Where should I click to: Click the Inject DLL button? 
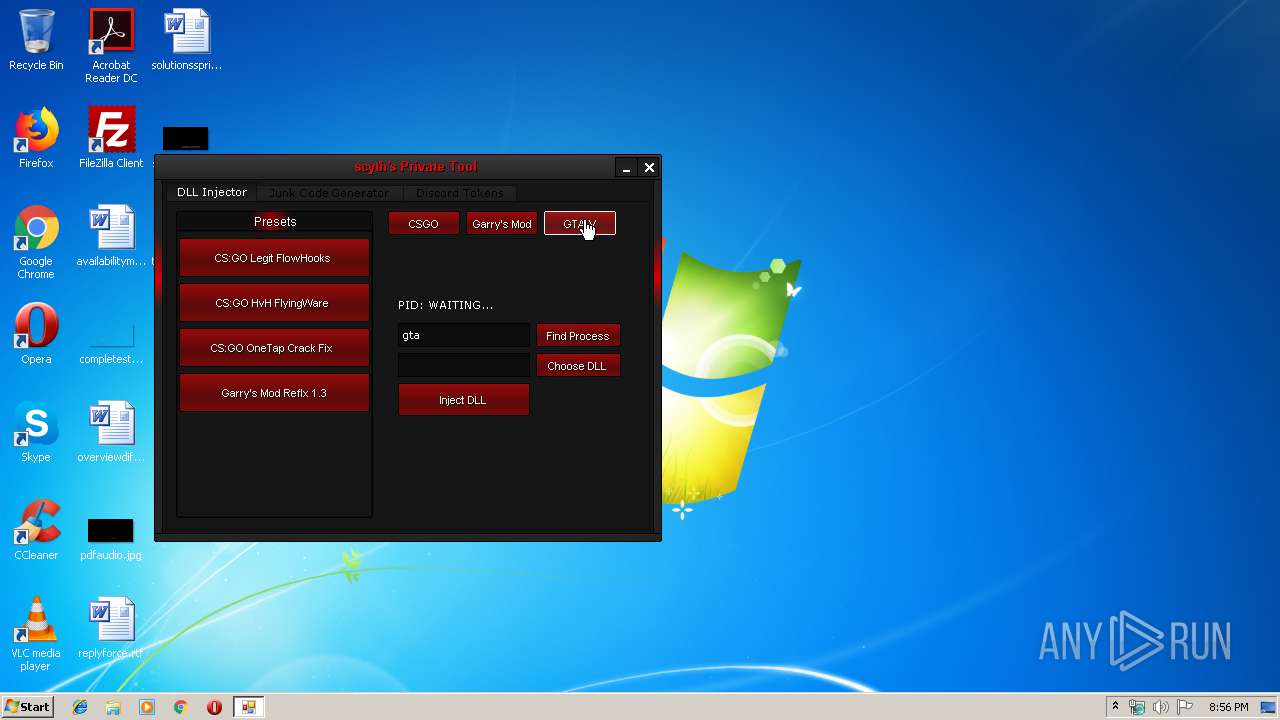(x=463, y=400)
